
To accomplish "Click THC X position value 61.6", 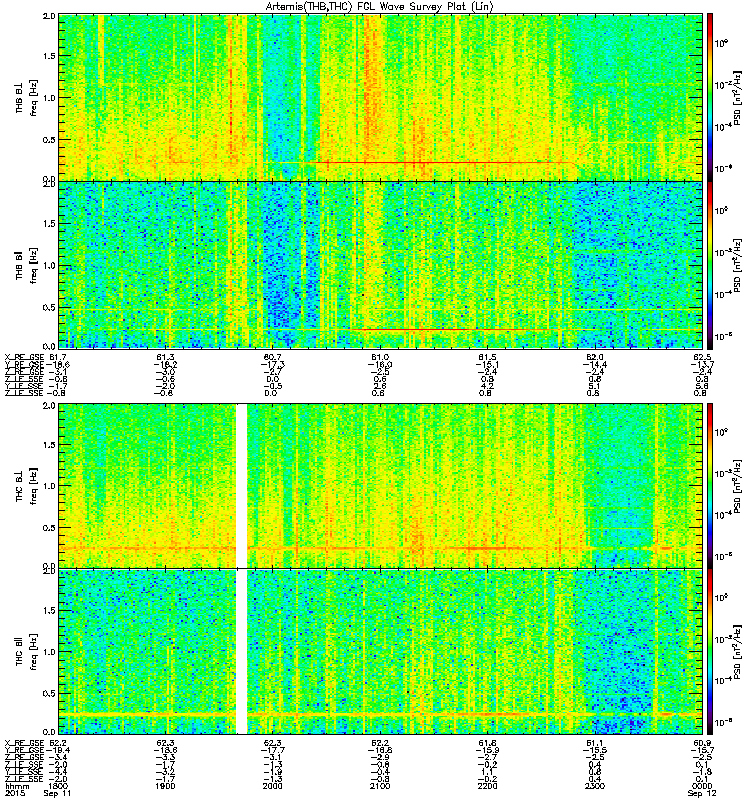I will (x=487, y=743).
